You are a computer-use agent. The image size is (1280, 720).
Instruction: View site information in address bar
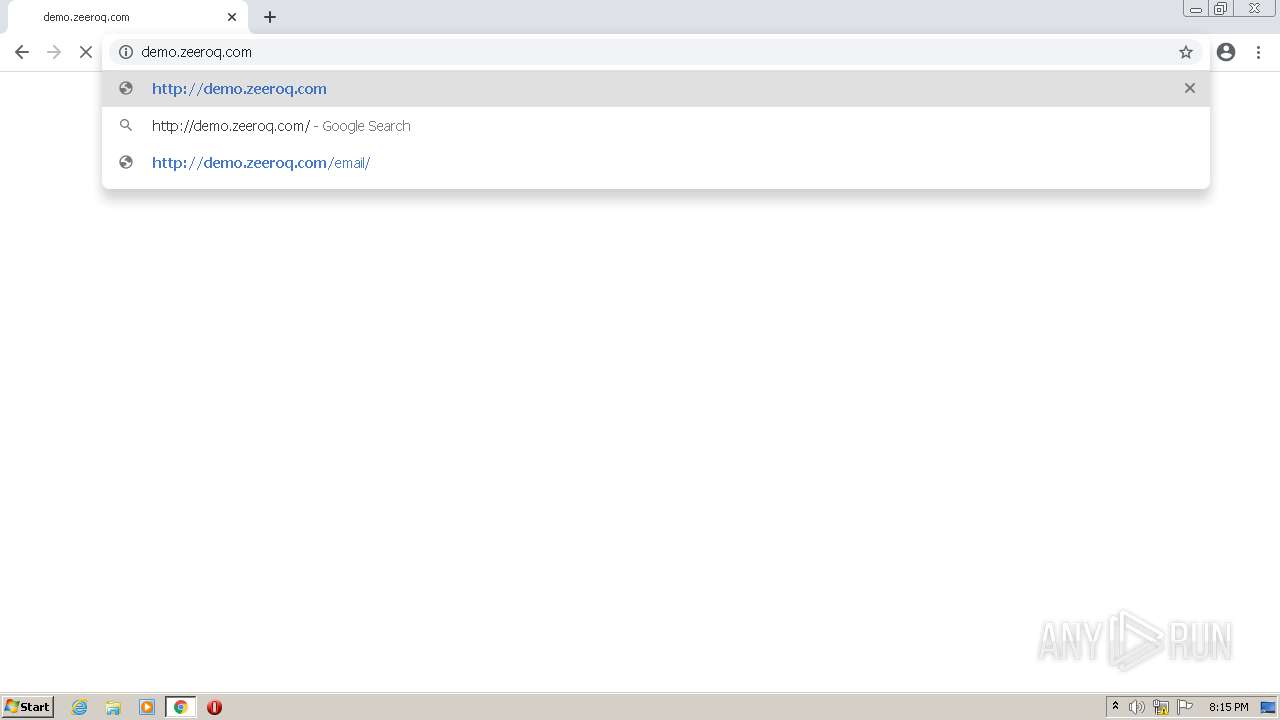126,52
